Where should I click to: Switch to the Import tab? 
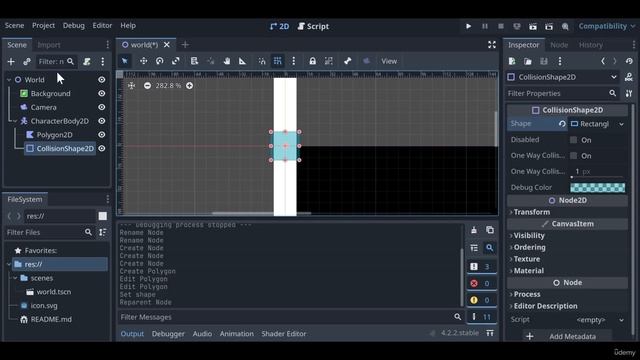[49, 45]
